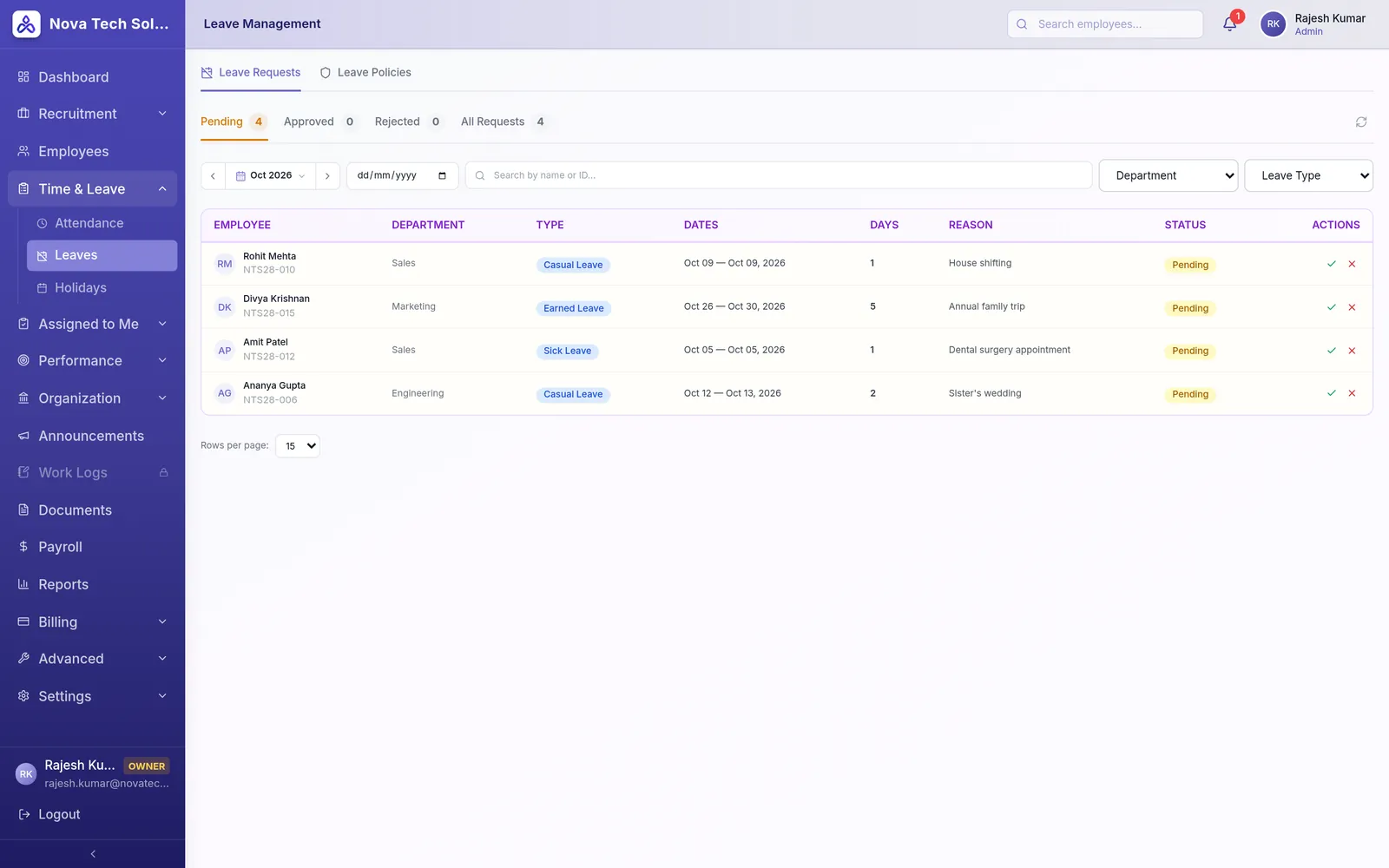Reject Amit Patel's sick leave

point(1352,351)
